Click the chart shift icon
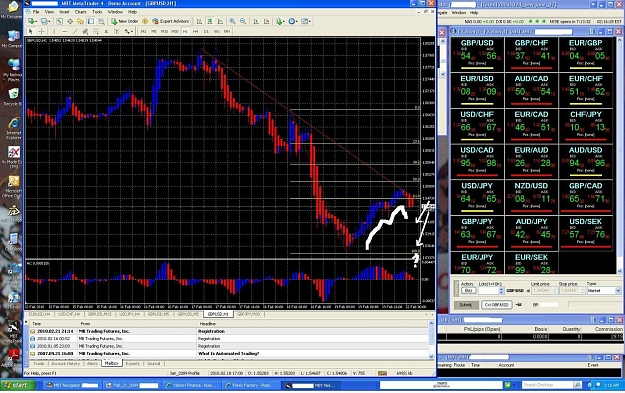 (x=266, y=21)
